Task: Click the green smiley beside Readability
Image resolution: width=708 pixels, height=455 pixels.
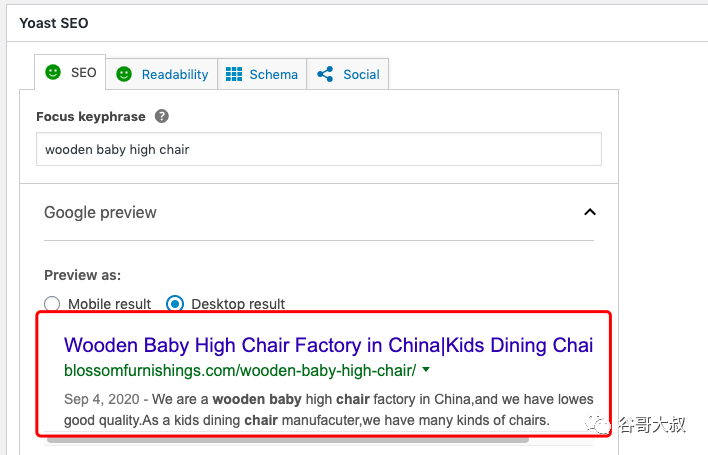Action: [x=124, y=74]
